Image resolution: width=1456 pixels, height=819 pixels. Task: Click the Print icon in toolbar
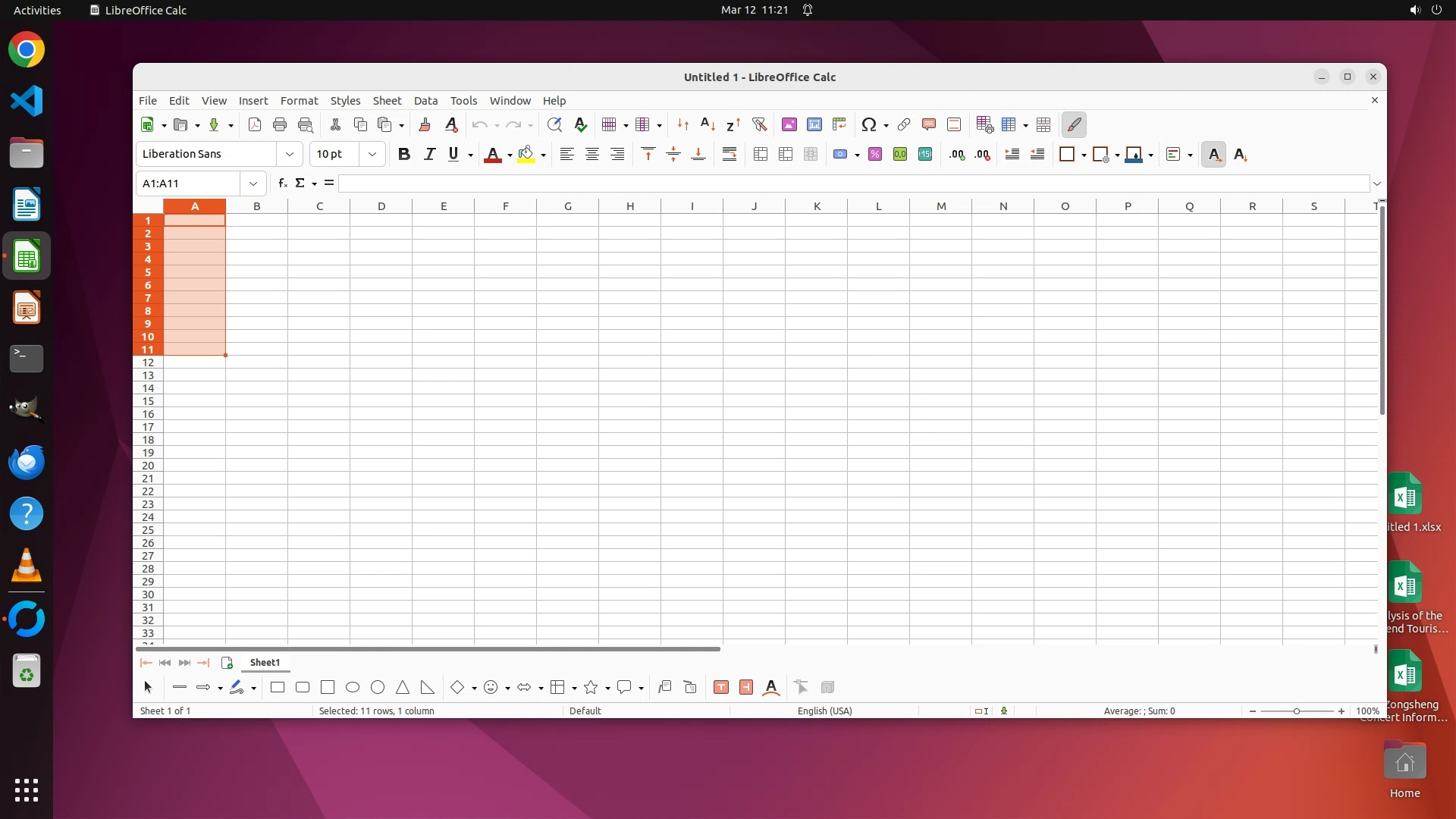click(x=280, y=125)
